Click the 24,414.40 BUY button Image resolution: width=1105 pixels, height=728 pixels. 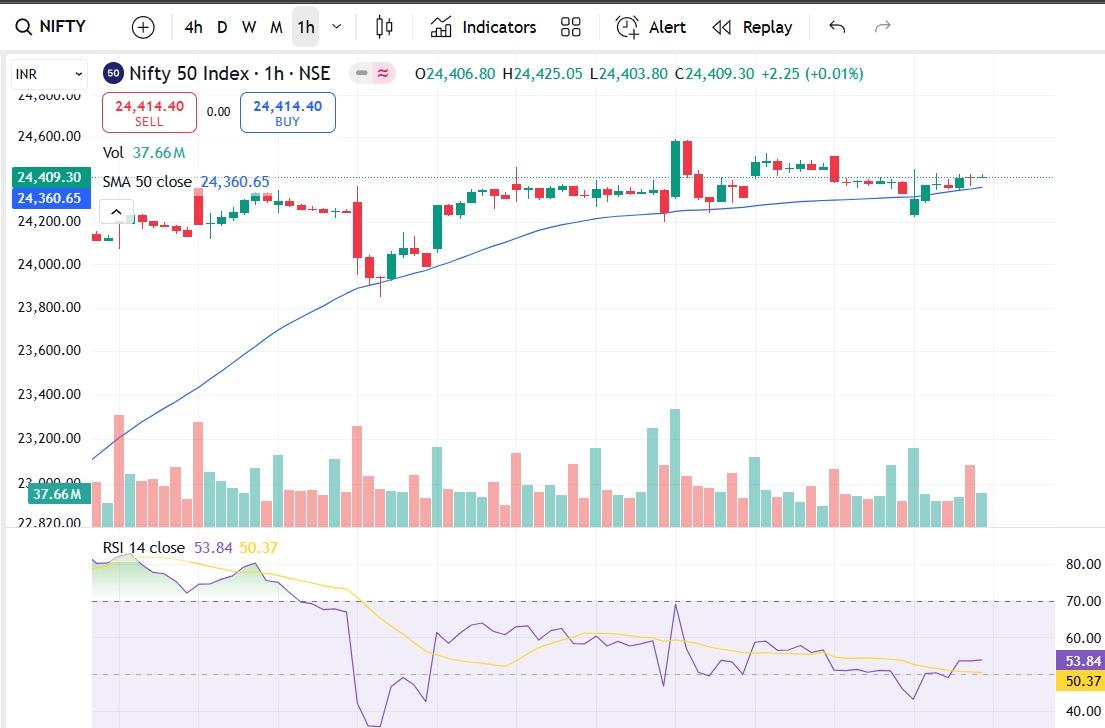click(288, 113)
